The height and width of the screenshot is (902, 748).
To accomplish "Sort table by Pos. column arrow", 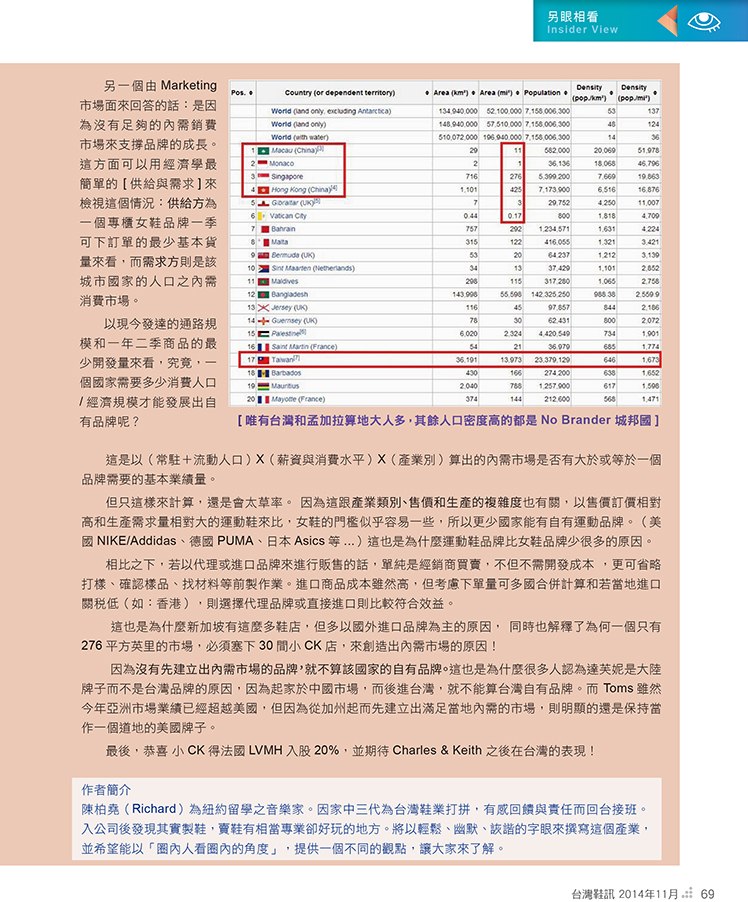I will click(x=251, y=93).
